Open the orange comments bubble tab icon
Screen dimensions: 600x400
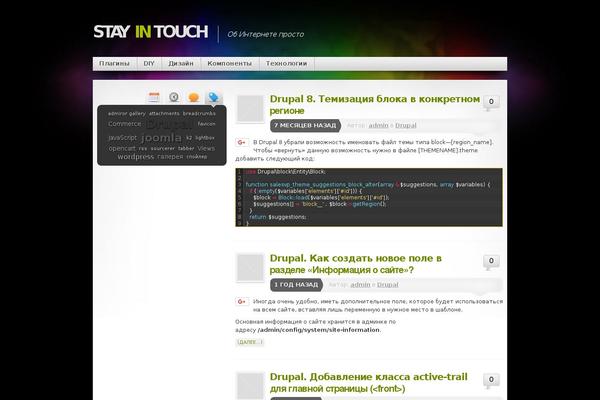pos(194,97)
